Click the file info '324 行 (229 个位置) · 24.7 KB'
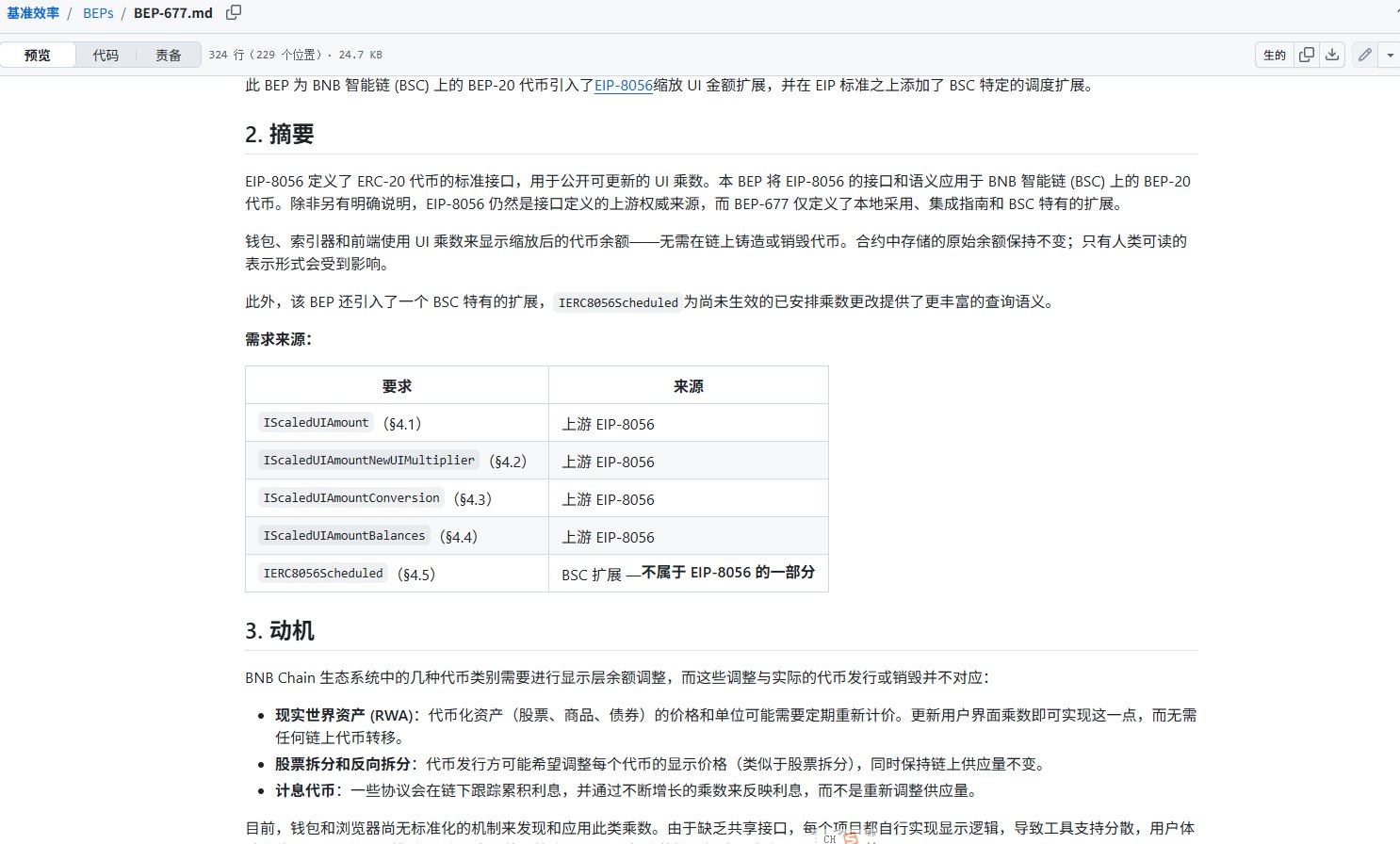The width and height of the screenshot is (1400, 844). tap(295, 55)
